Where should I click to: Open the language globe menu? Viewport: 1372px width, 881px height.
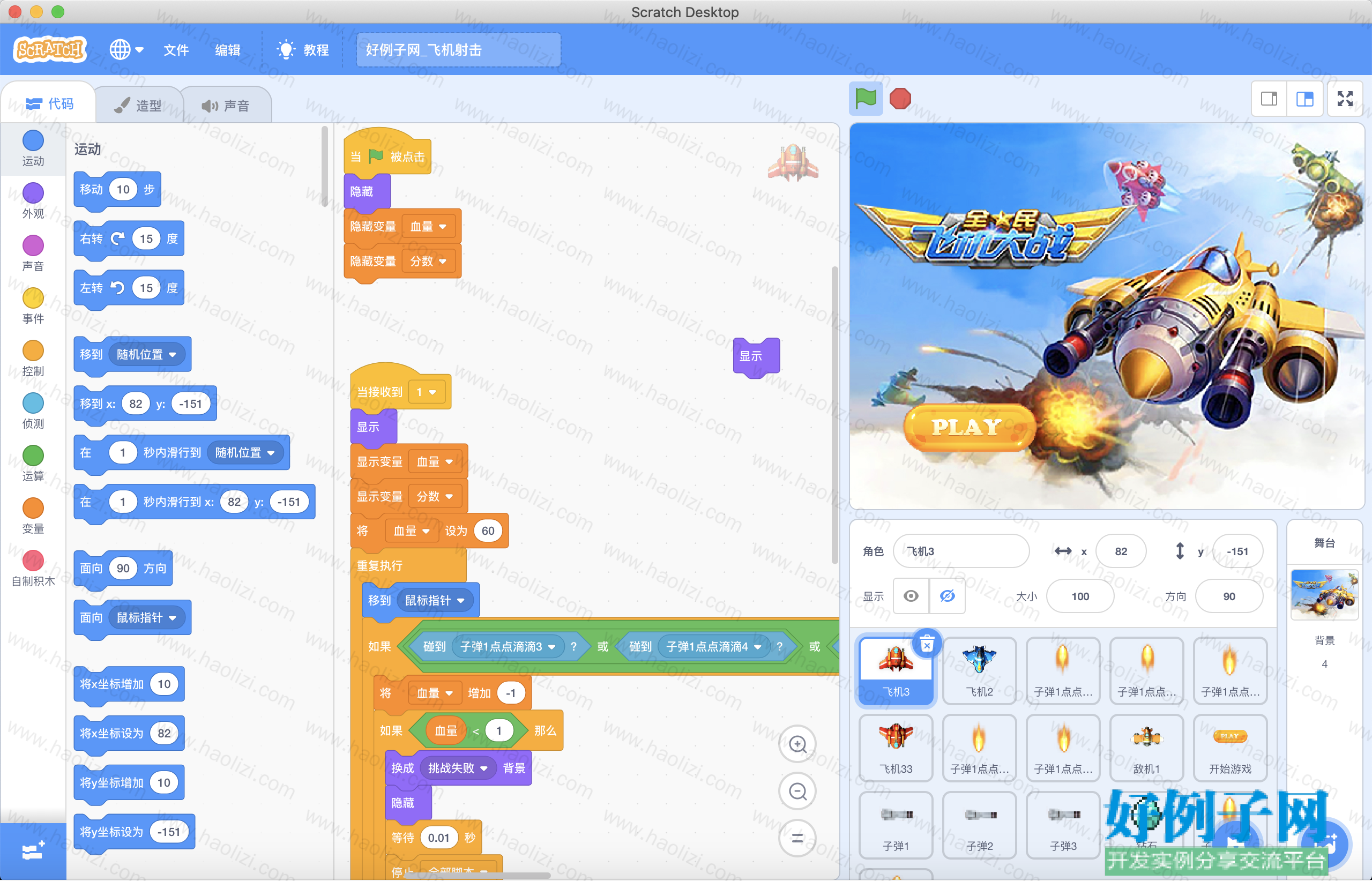click(x=126, y=50)
